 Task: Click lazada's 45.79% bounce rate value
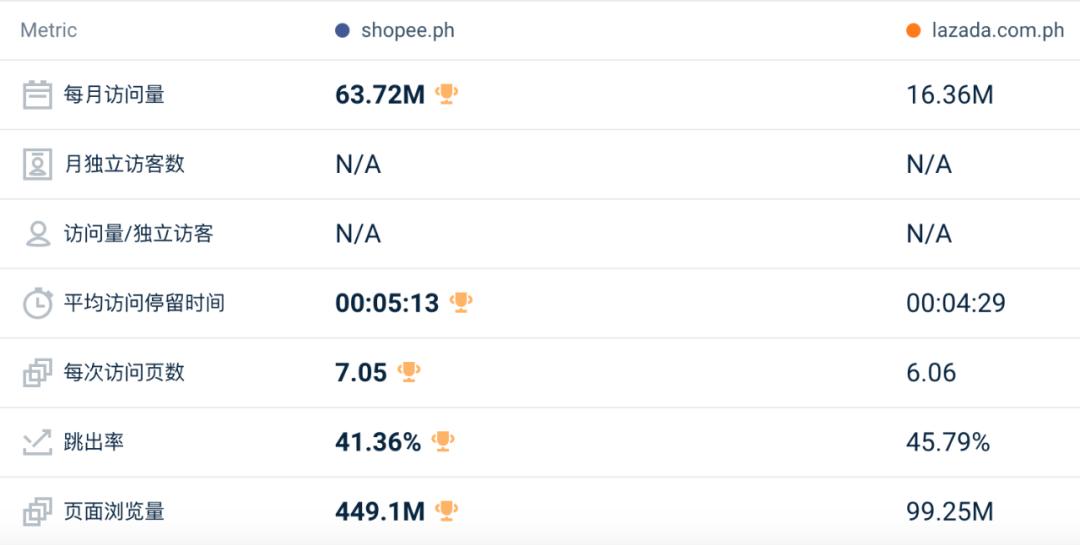pos(948,442)
